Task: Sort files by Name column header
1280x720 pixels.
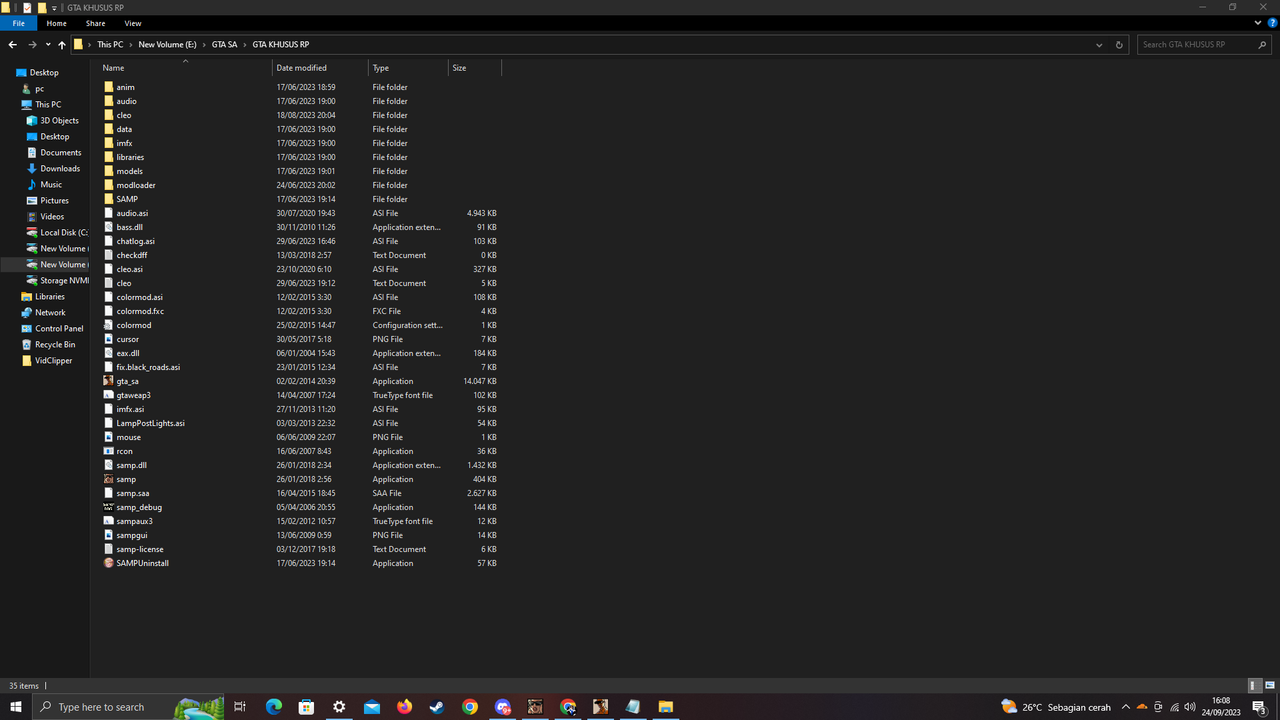Action: pos(185,68)
